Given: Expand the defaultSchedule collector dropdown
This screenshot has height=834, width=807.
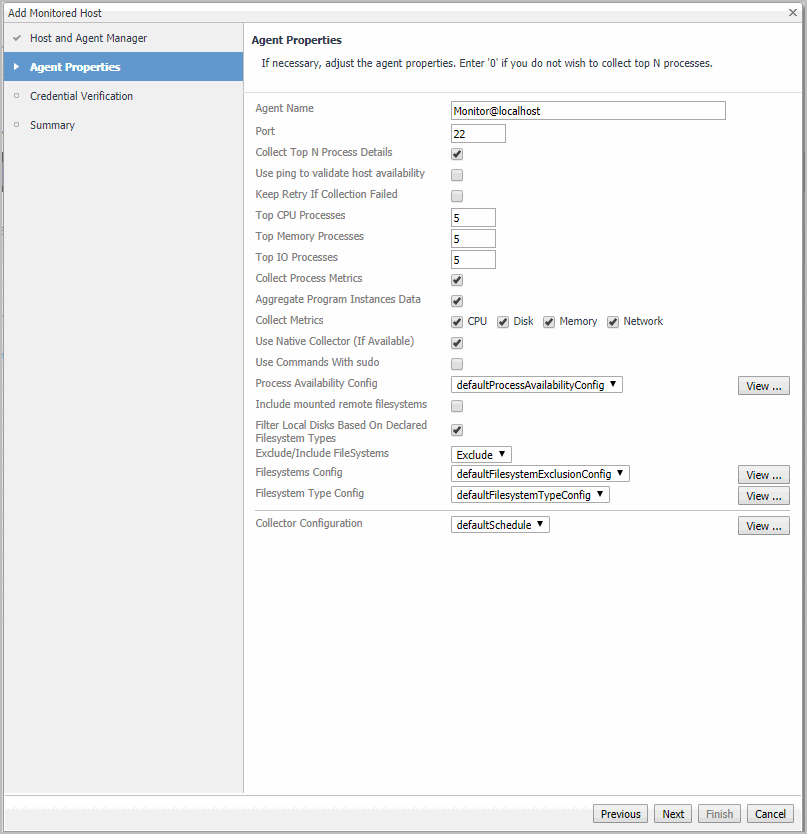Looking at the screenshot, I should [500, 525].
